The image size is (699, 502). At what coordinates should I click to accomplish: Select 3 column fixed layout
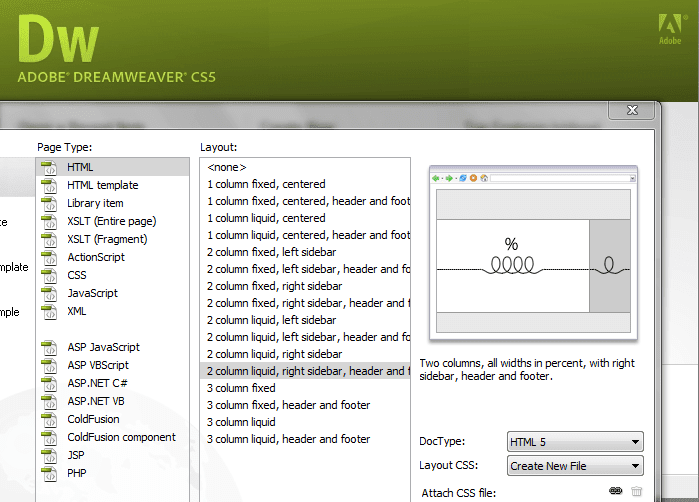click(x=305, y=388)
